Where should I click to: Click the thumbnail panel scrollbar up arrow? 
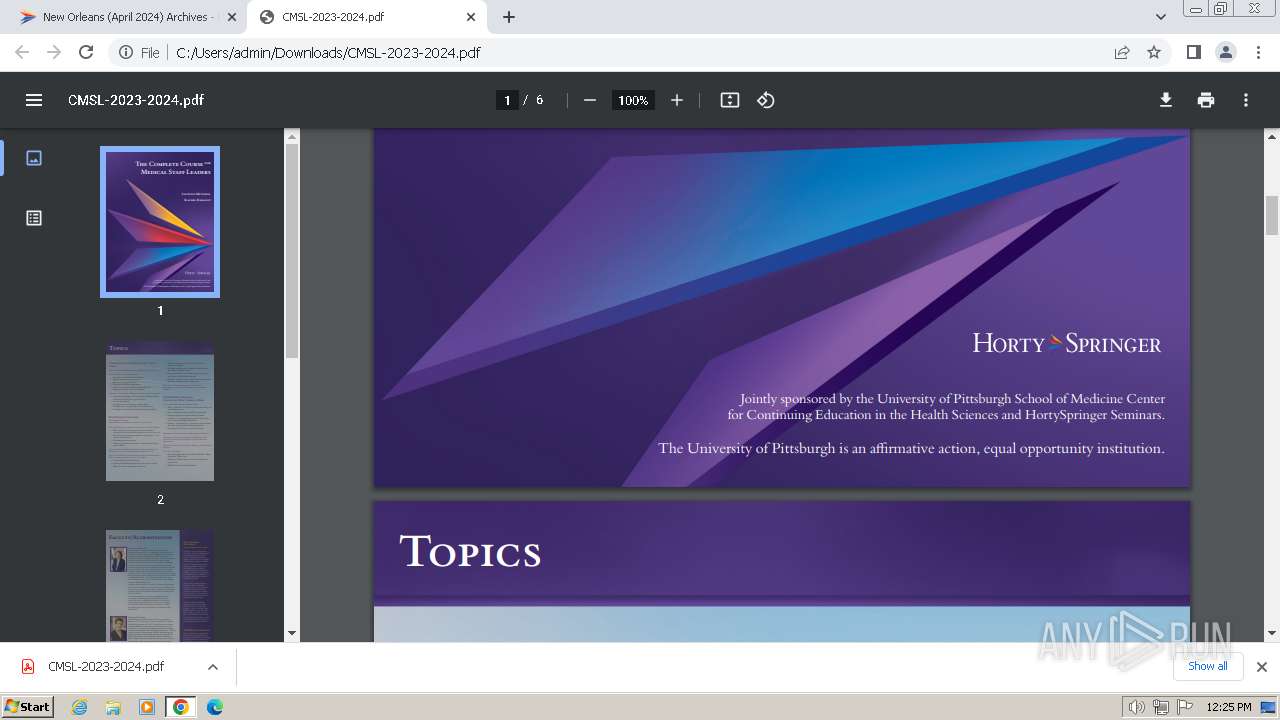(292, 136)
